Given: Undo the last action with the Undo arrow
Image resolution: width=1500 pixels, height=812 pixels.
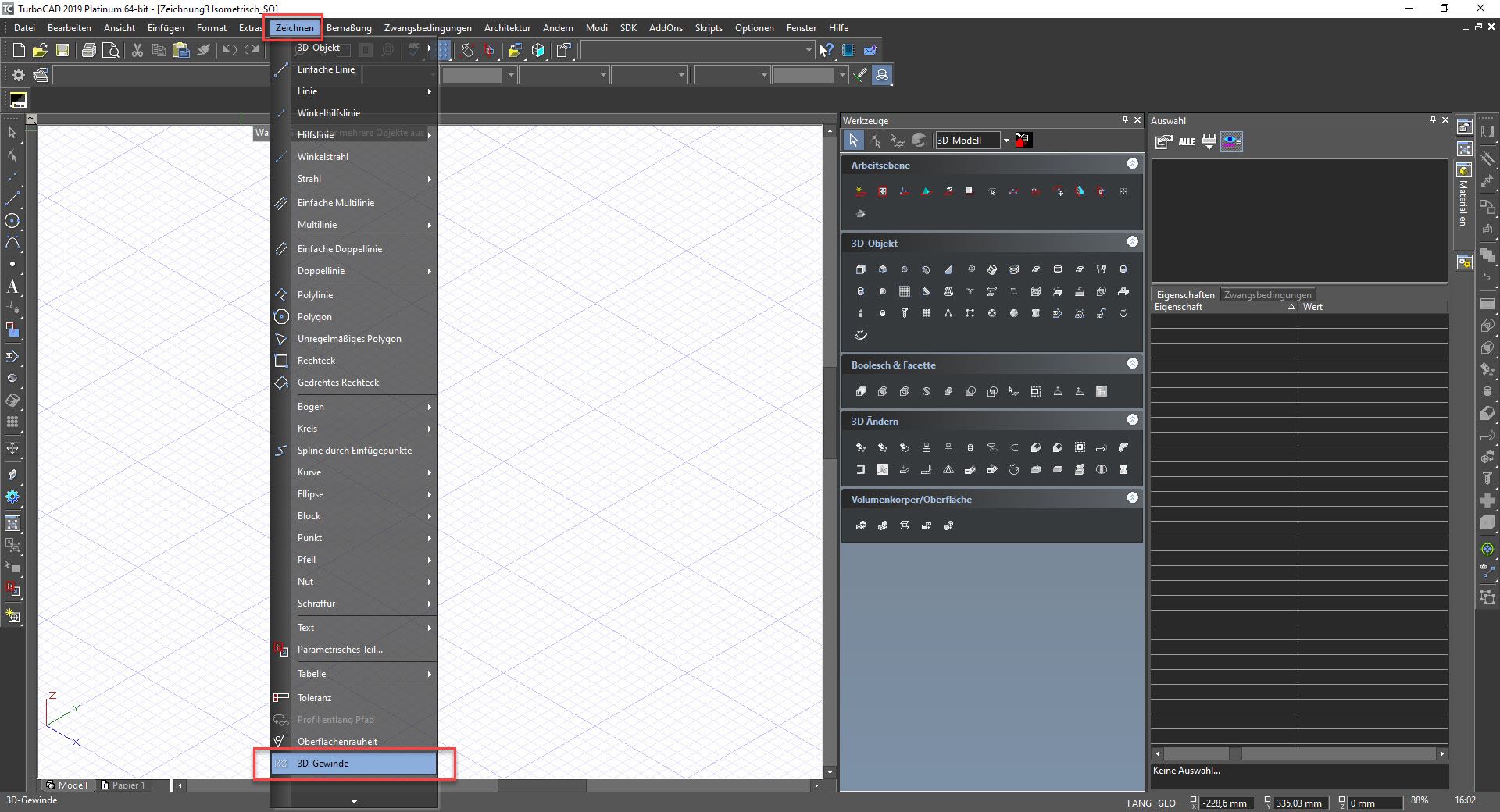Looking at the screenshot, I should [229, 50].
